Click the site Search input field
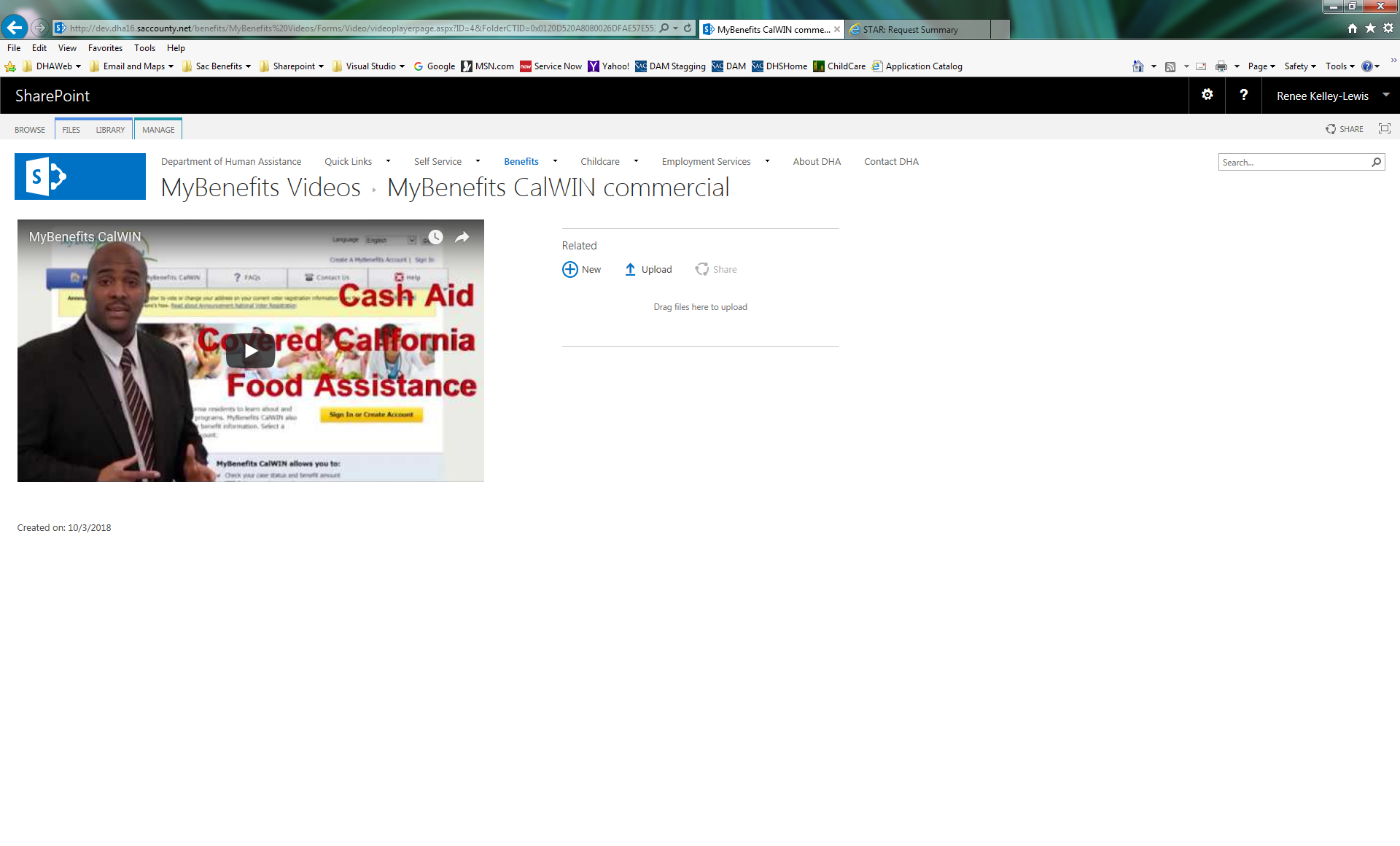1400x846 pixels. (1294, 162)
